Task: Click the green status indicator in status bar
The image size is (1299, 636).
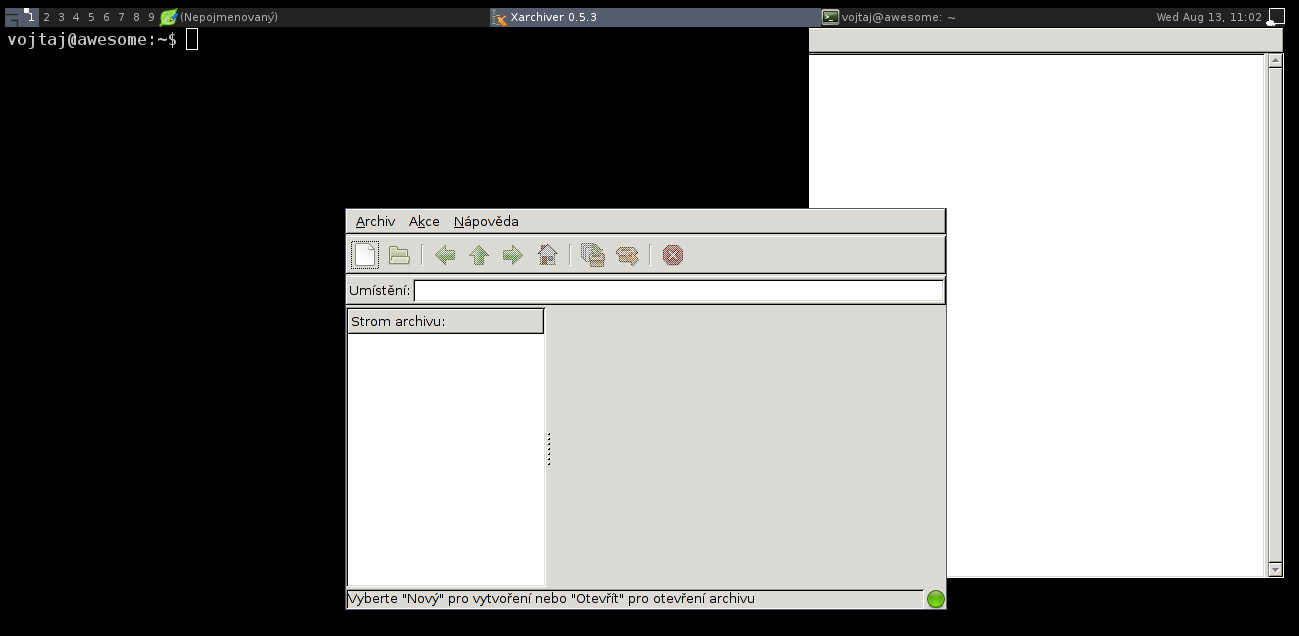Action: (x=936, y=599)
